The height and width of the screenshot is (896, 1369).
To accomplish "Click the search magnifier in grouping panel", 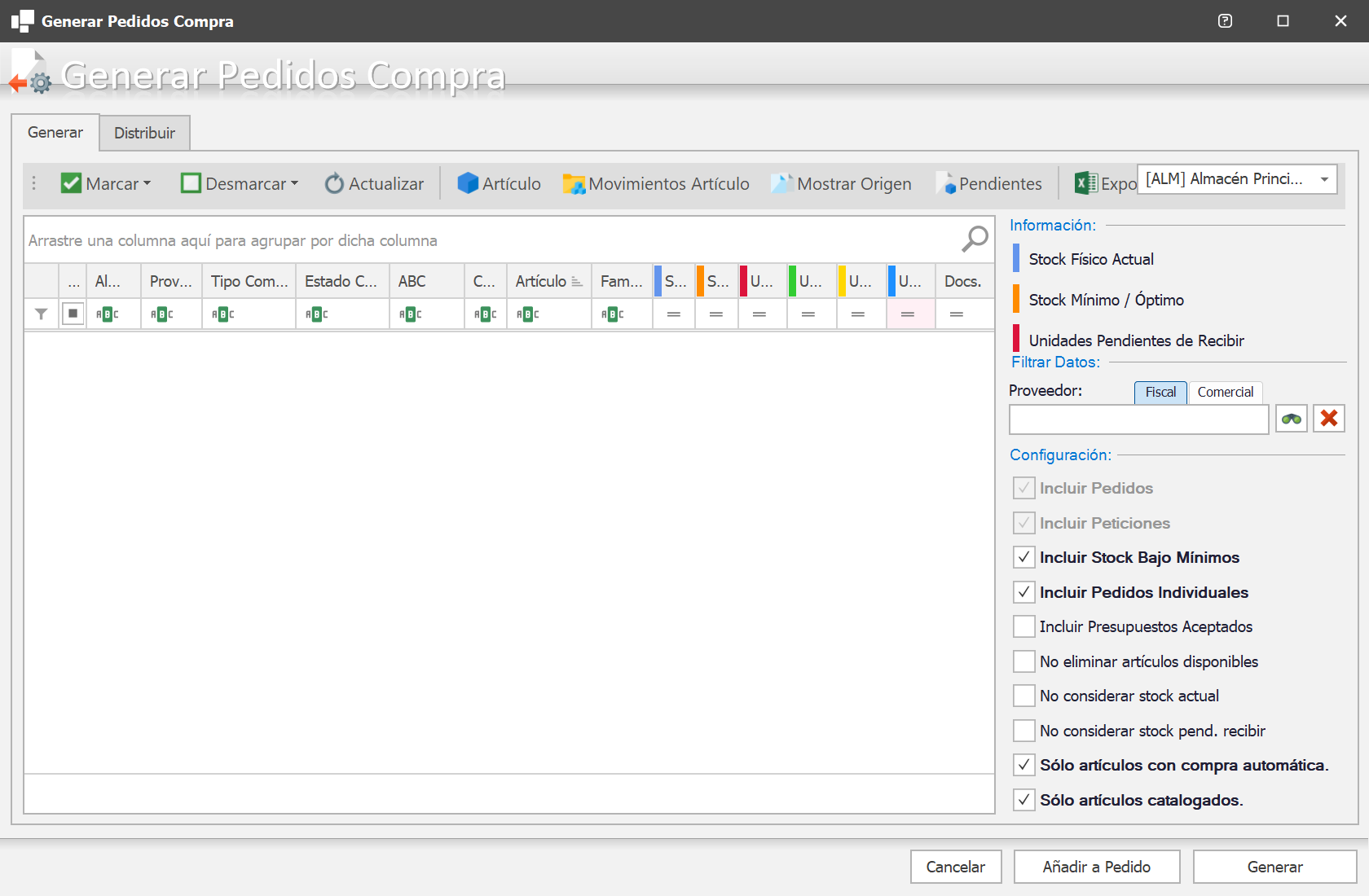I will [x=975, y=239].
